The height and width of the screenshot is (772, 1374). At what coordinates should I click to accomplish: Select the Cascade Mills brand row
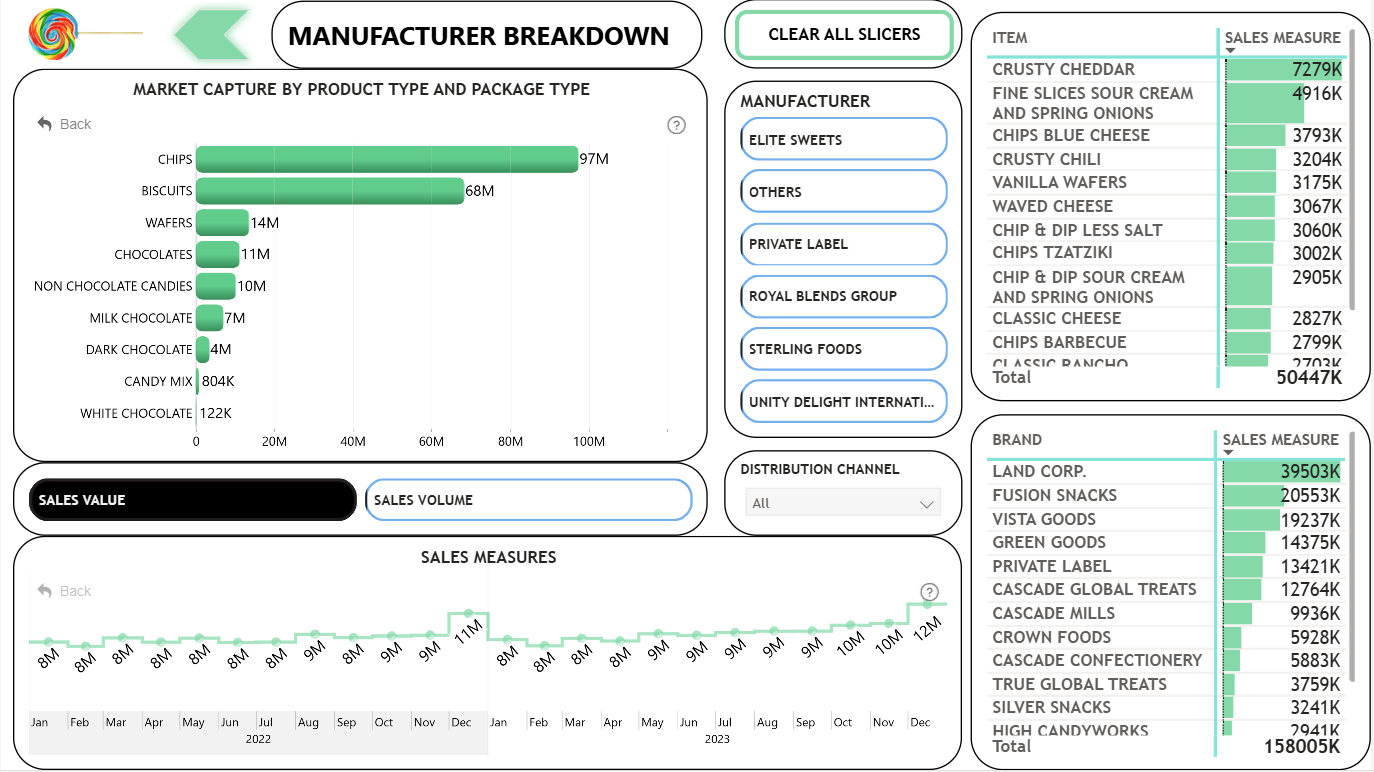coord(1166,613)
